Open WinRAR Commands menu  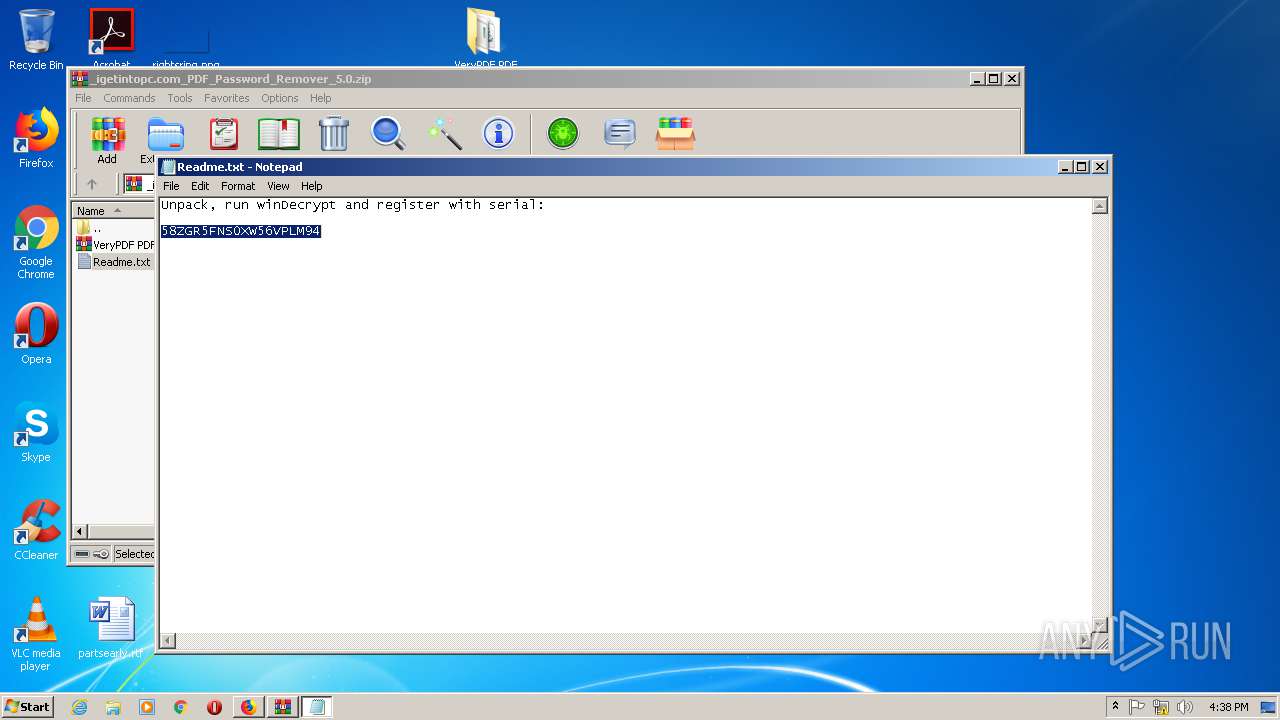coord(129,98)
